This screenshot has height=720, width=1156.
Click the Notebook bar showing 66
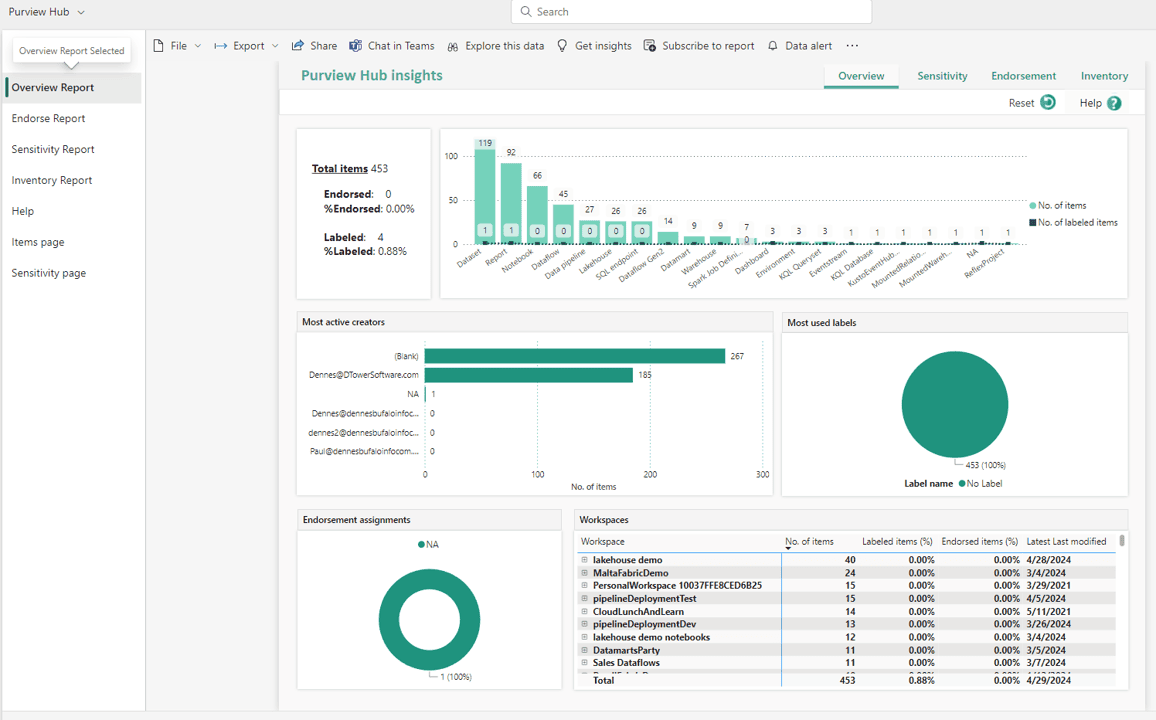(x=537, y=215)
